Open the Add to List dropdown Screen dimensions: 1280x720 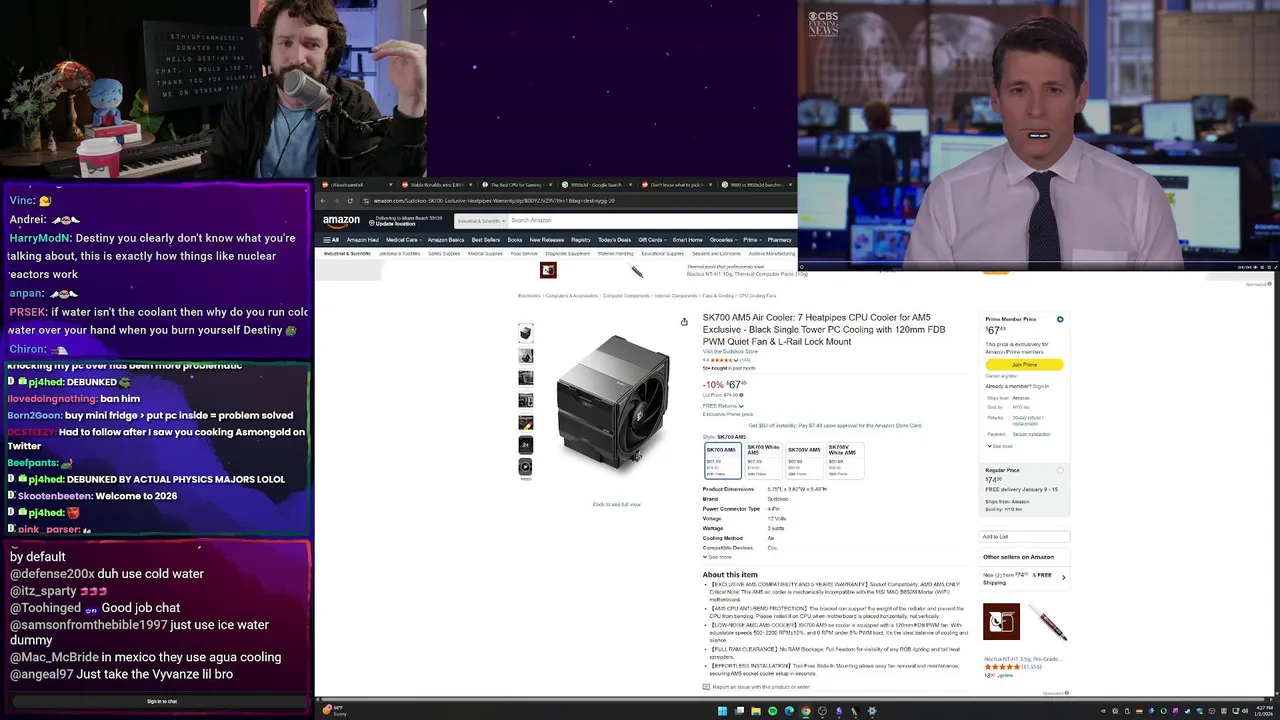click(x=1024, y=537)
